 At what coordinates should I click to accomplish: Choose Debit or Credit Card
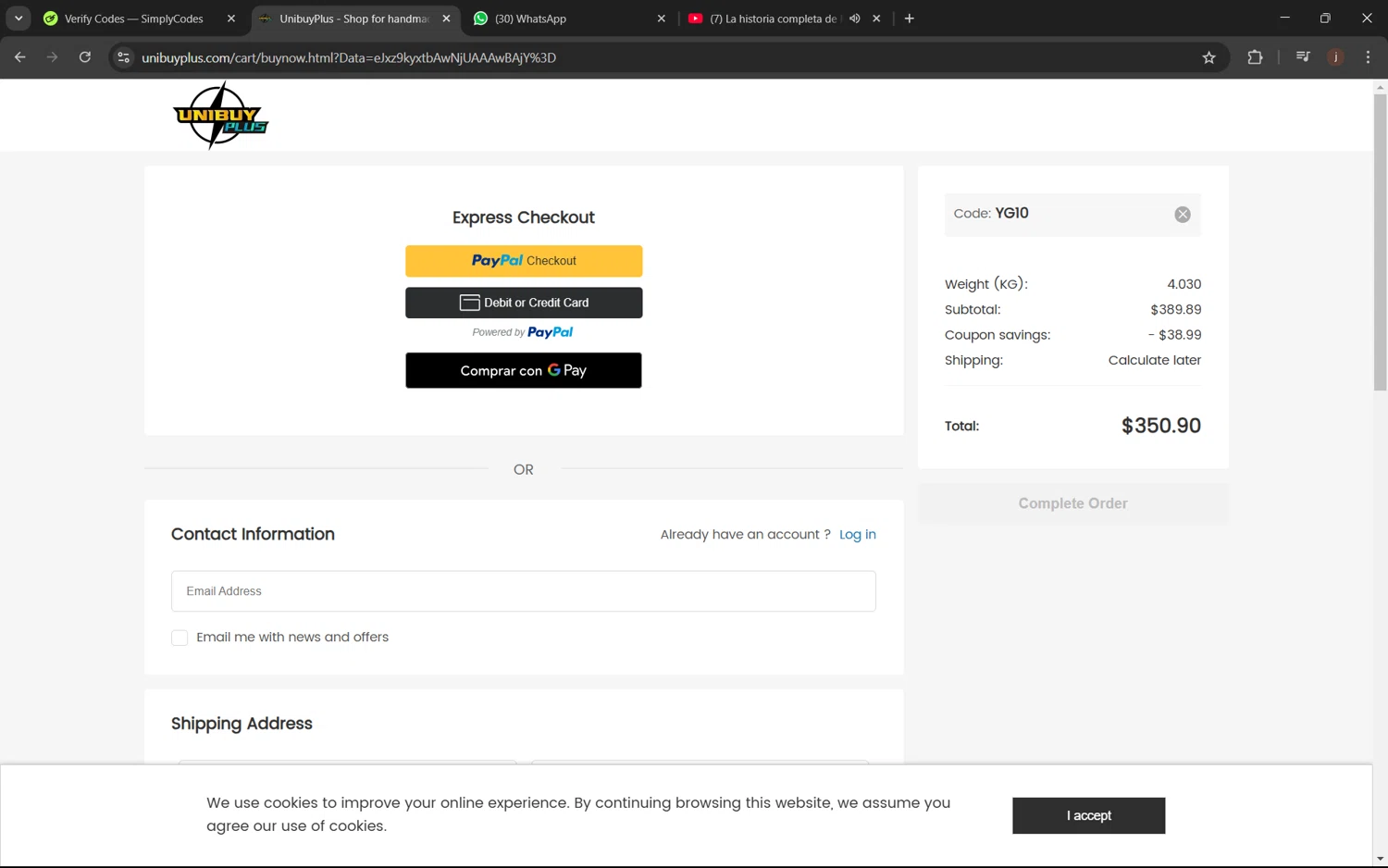[x=524, y=303]
